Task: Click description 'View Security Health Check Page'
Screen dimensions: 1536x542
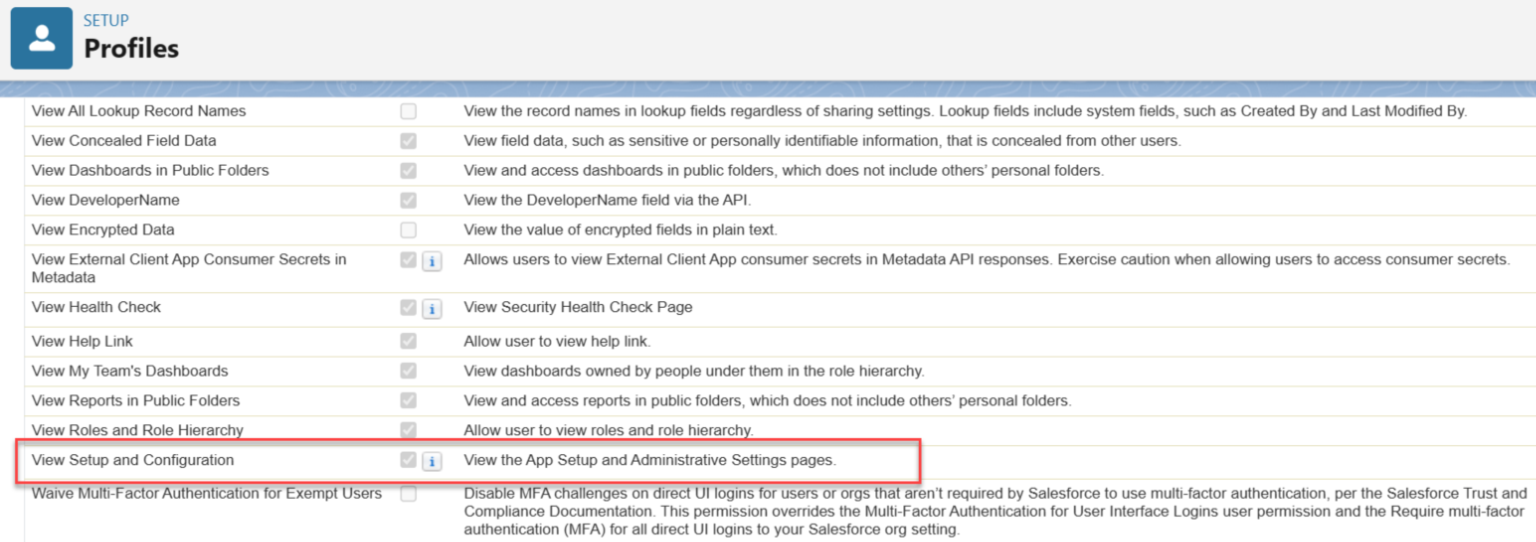Action: [x=578, y=307]
